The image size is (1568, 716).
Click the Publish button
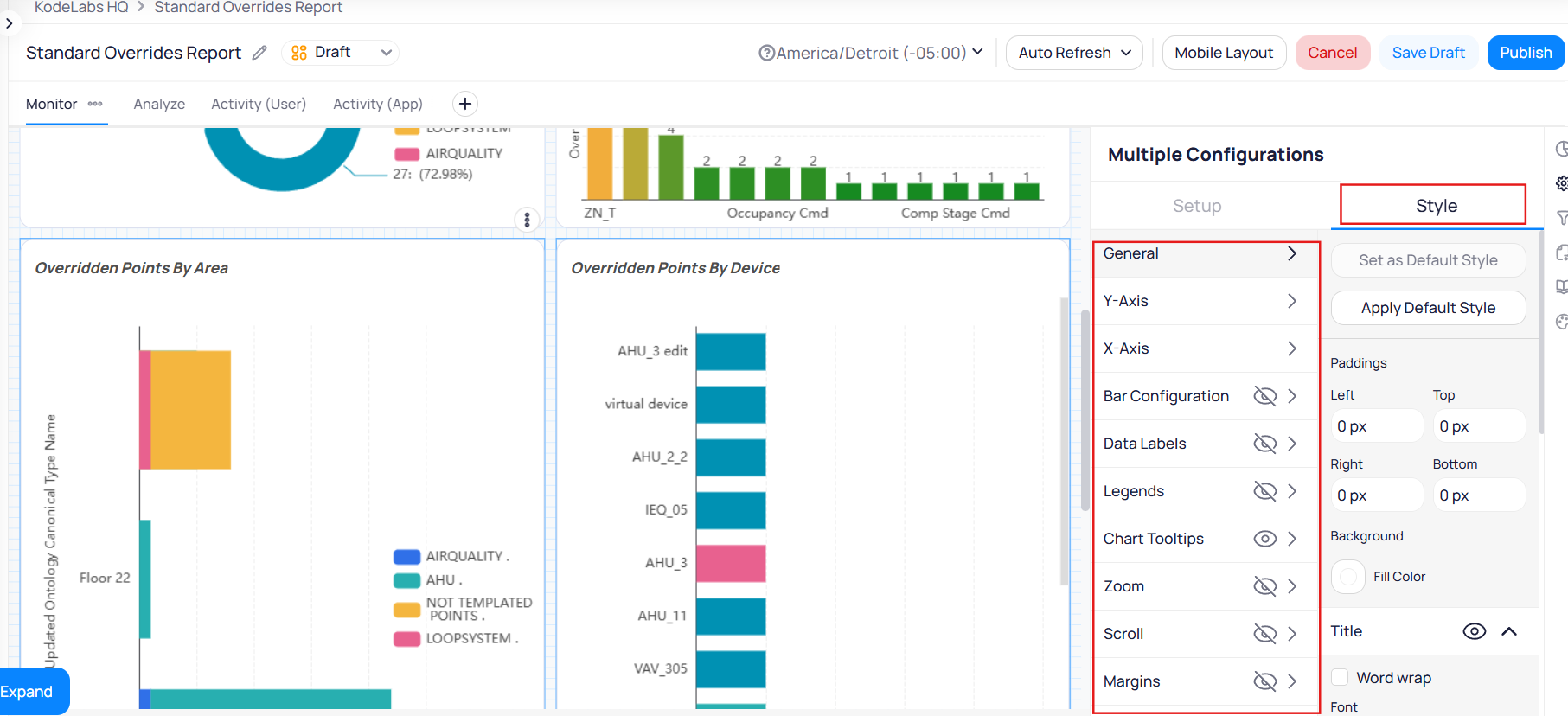(x=1525, y=53)
